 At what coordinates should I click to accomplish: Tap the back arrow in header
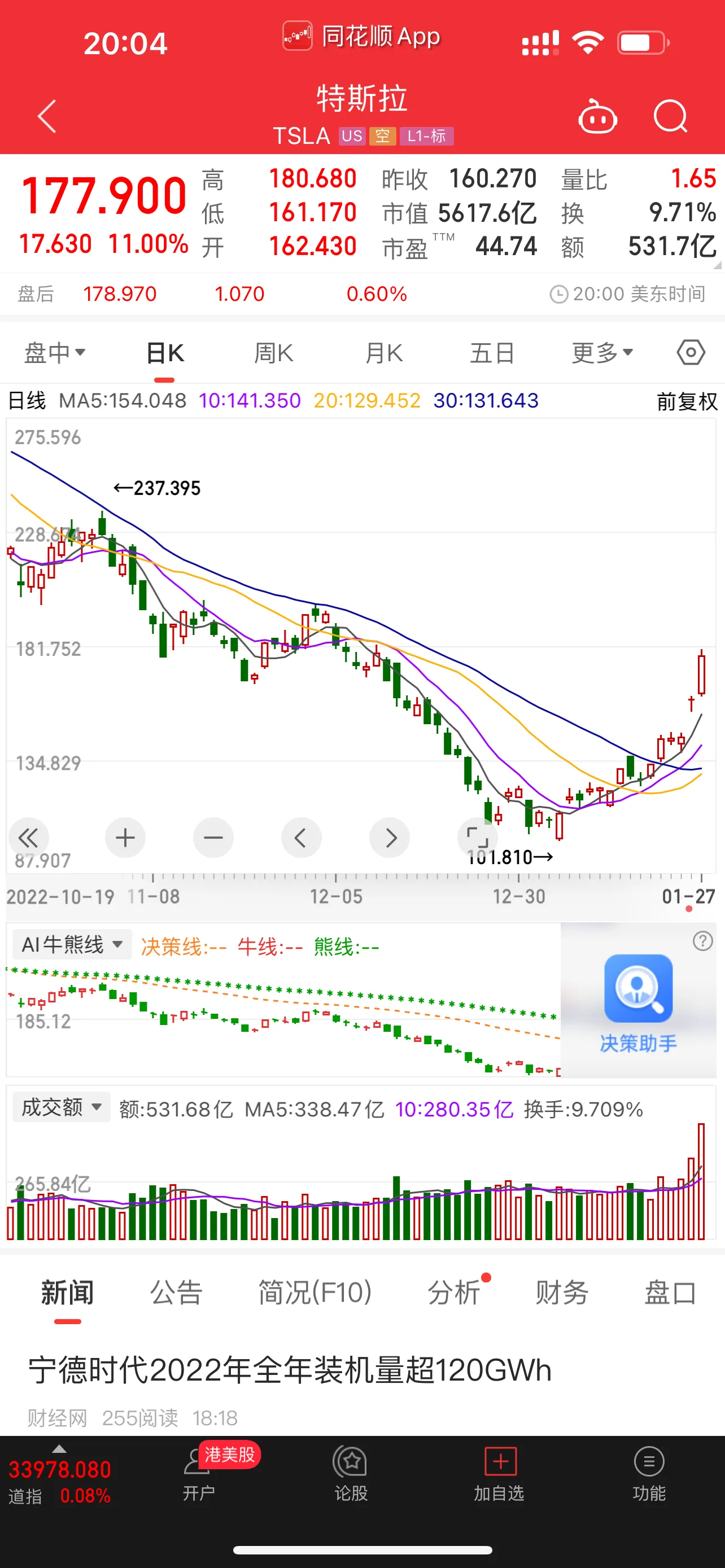47,116
